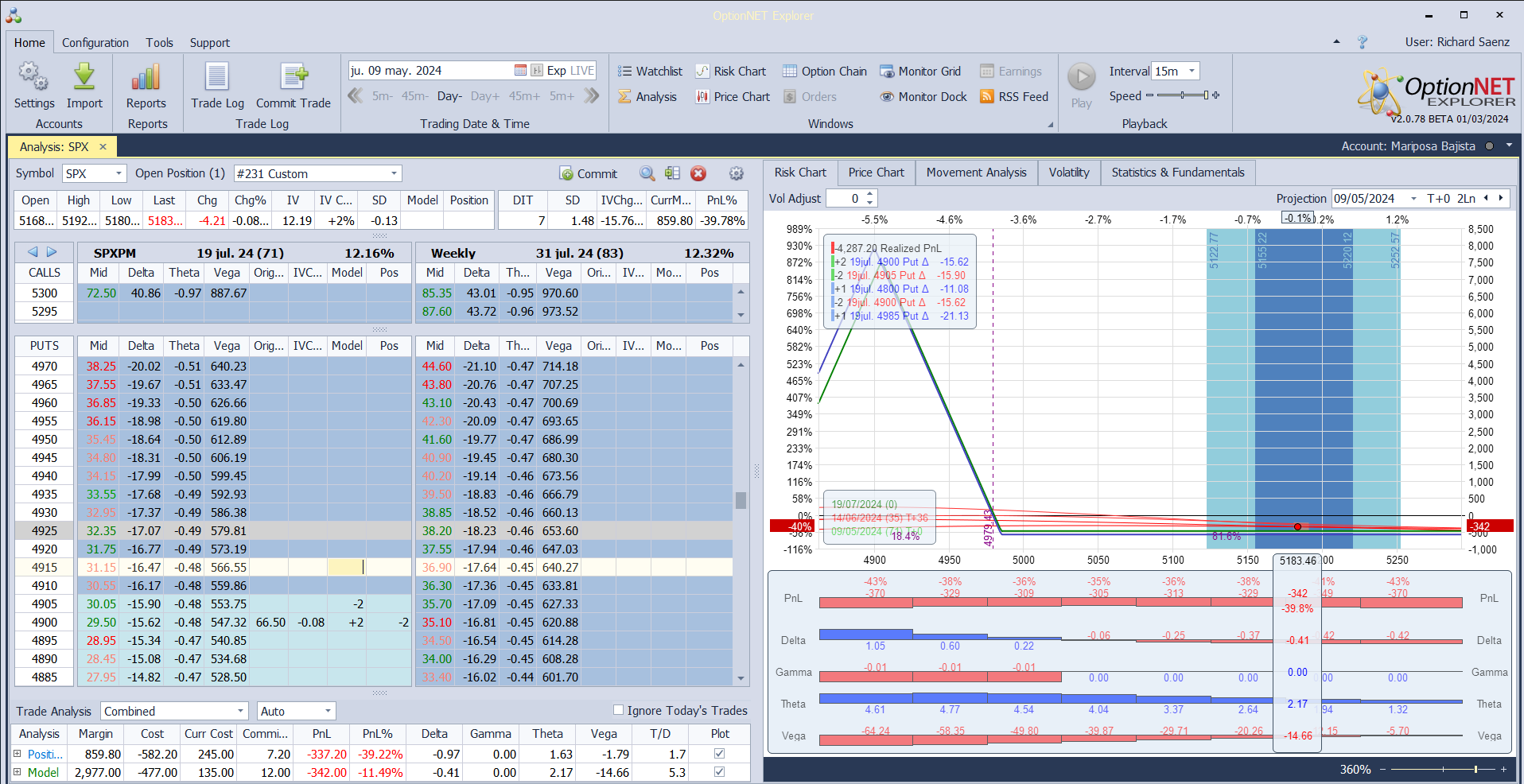Toggle the Plot checkbox for Position row

[719, 753]
